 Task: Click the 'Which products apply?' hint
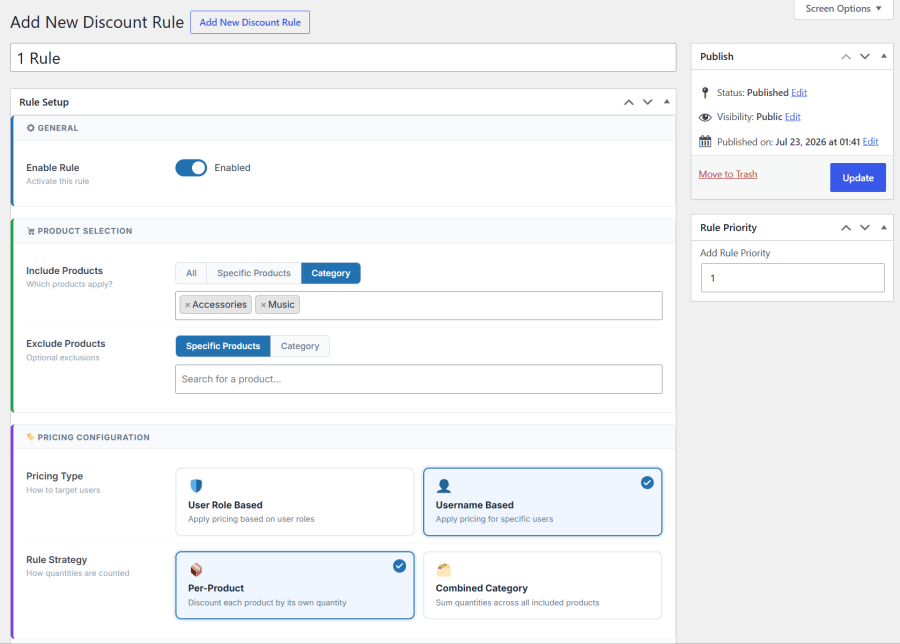(69, 284)
